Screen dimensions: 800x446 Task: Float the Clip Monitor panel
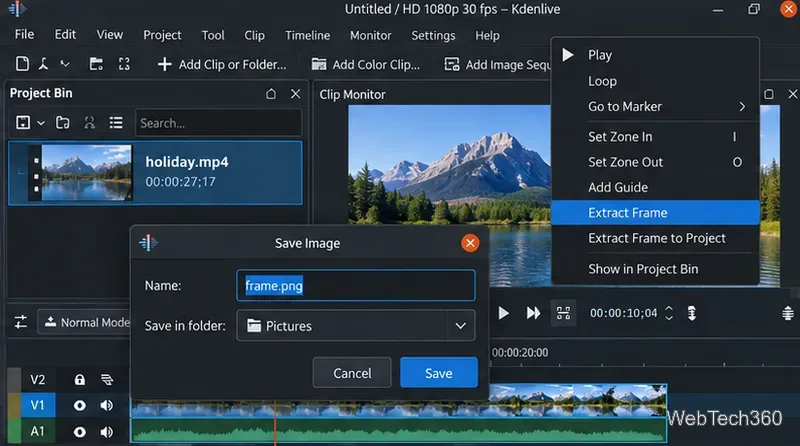pos(769,94)
